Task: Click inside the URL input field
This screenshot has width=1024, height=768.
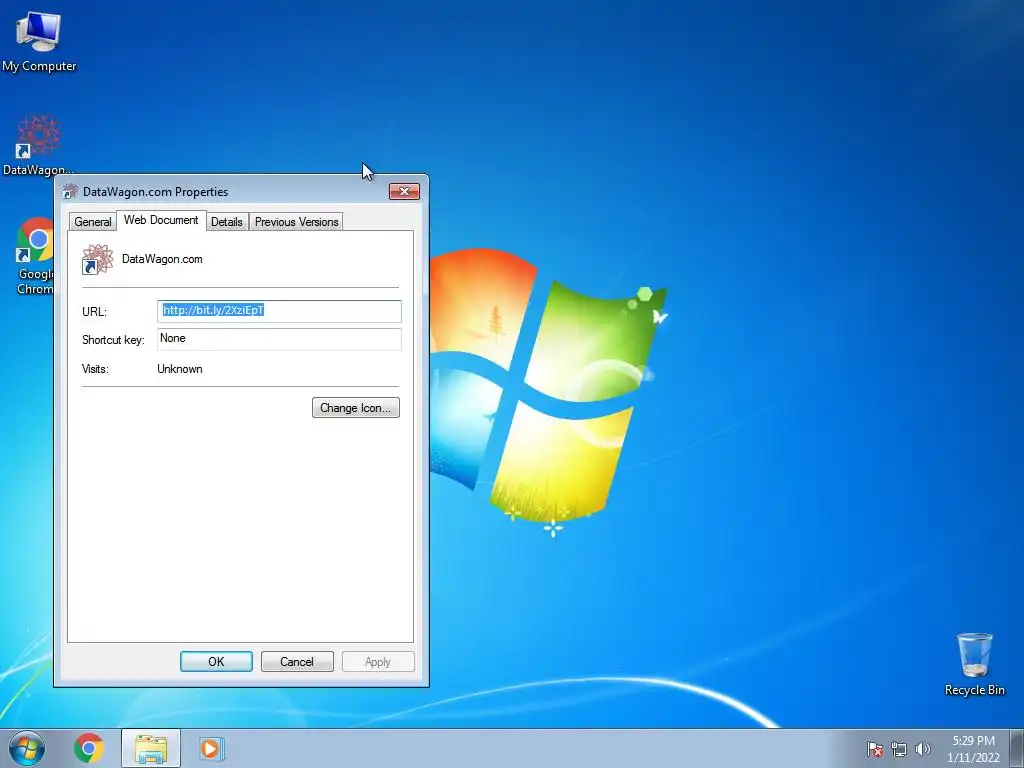Action: 280,311
